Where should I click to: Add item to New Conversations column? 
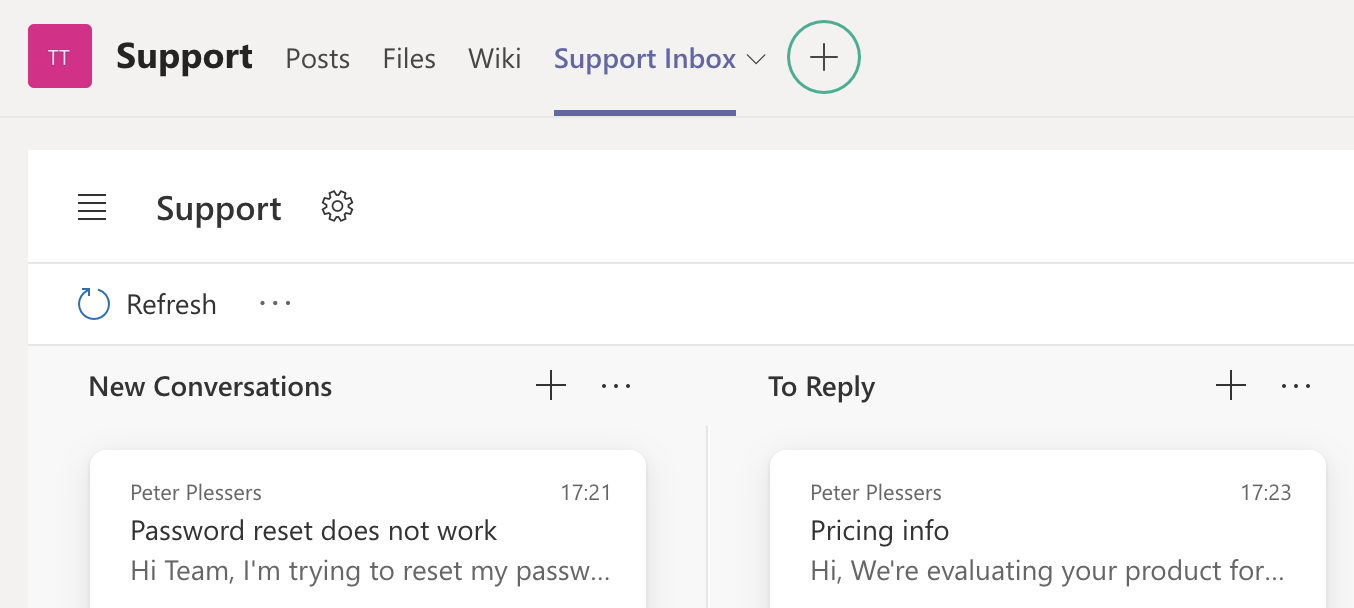(x=551, y=385)
